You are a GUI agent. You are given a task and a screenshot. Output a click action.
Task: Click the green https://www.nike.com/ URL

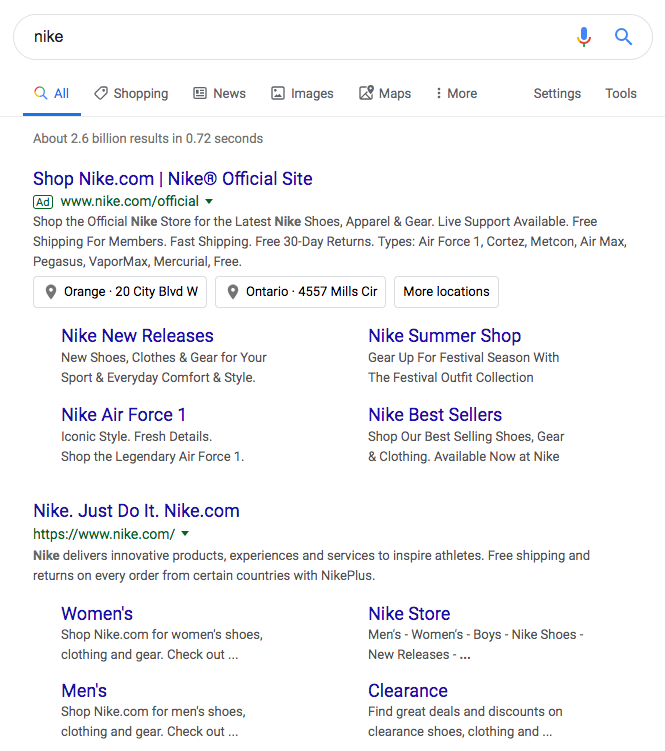pos(104,534)
